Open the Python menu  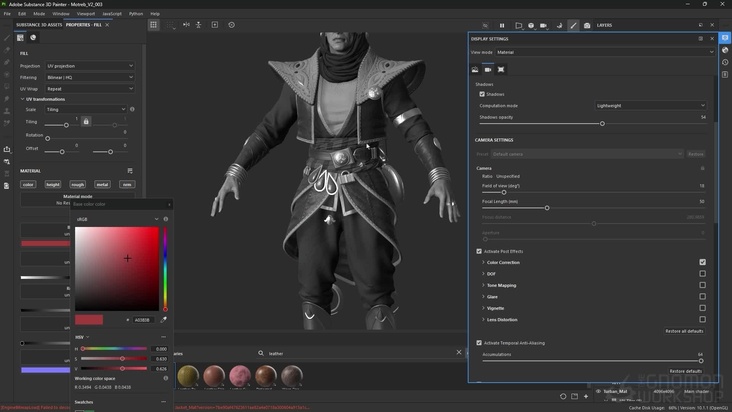[136, 14]
